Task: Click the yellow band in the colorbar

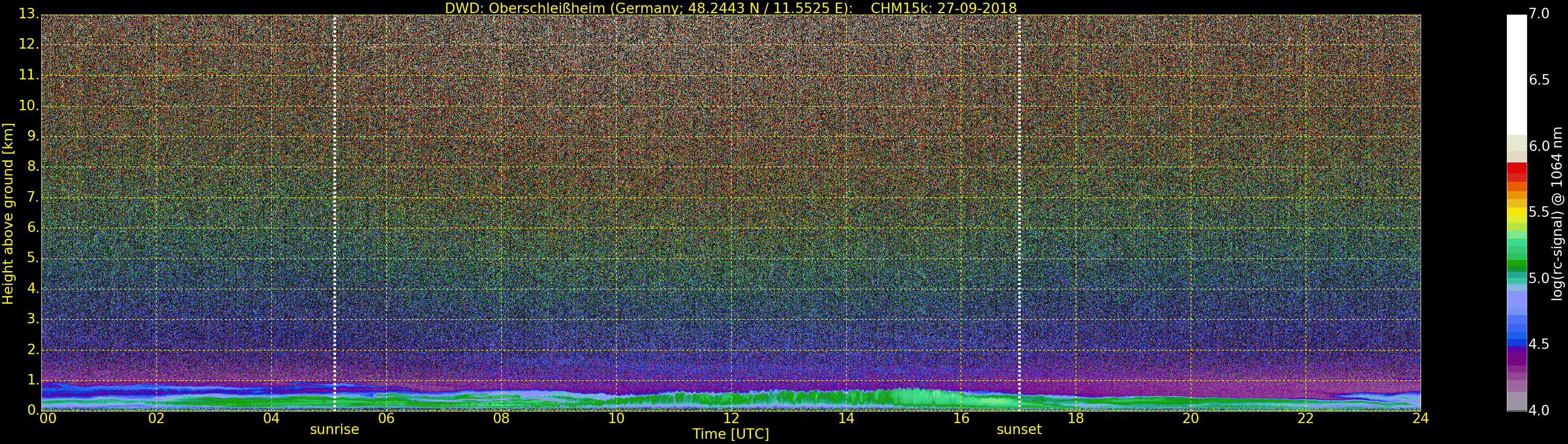Action: 1516,212
